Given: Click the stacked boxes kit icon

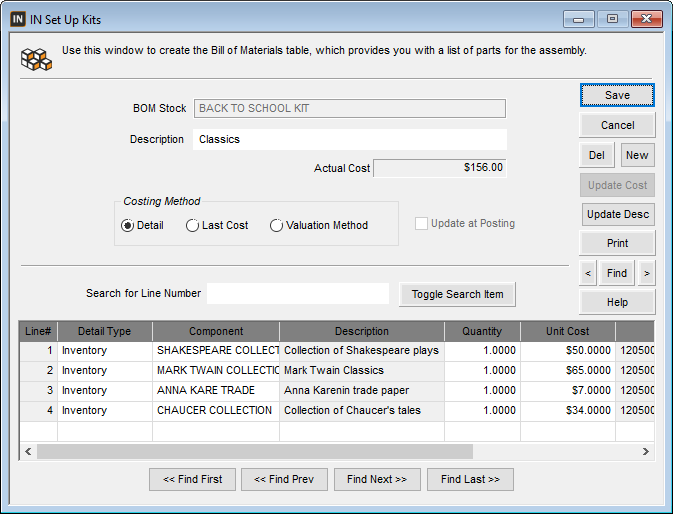Looking at the screenshot, I should [x=36, y=59].
